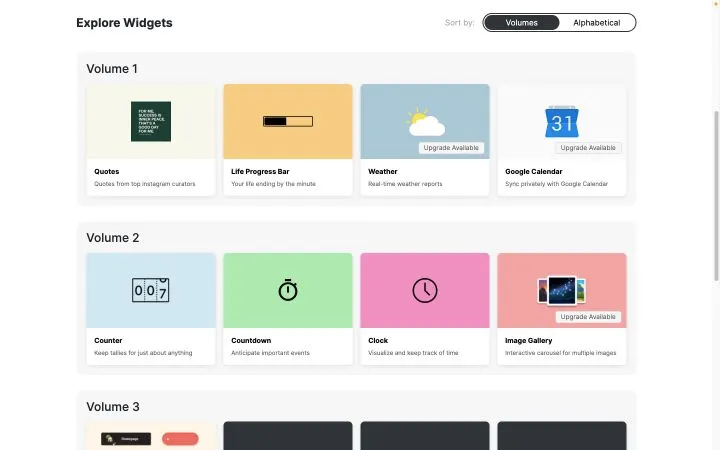720x450 pixels.
Task: Click Upgrade Available badge on Google Calendar
Action: (x=588, y=148)
